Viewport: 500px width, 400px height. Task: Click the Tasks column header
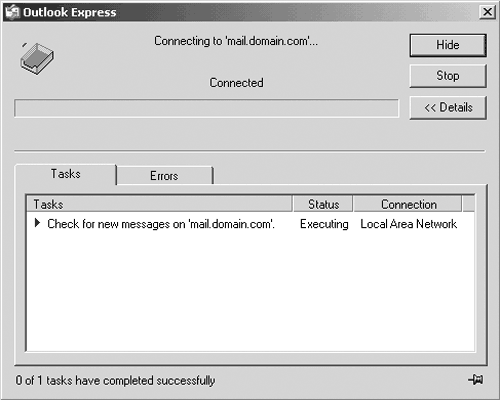[159, 204]
